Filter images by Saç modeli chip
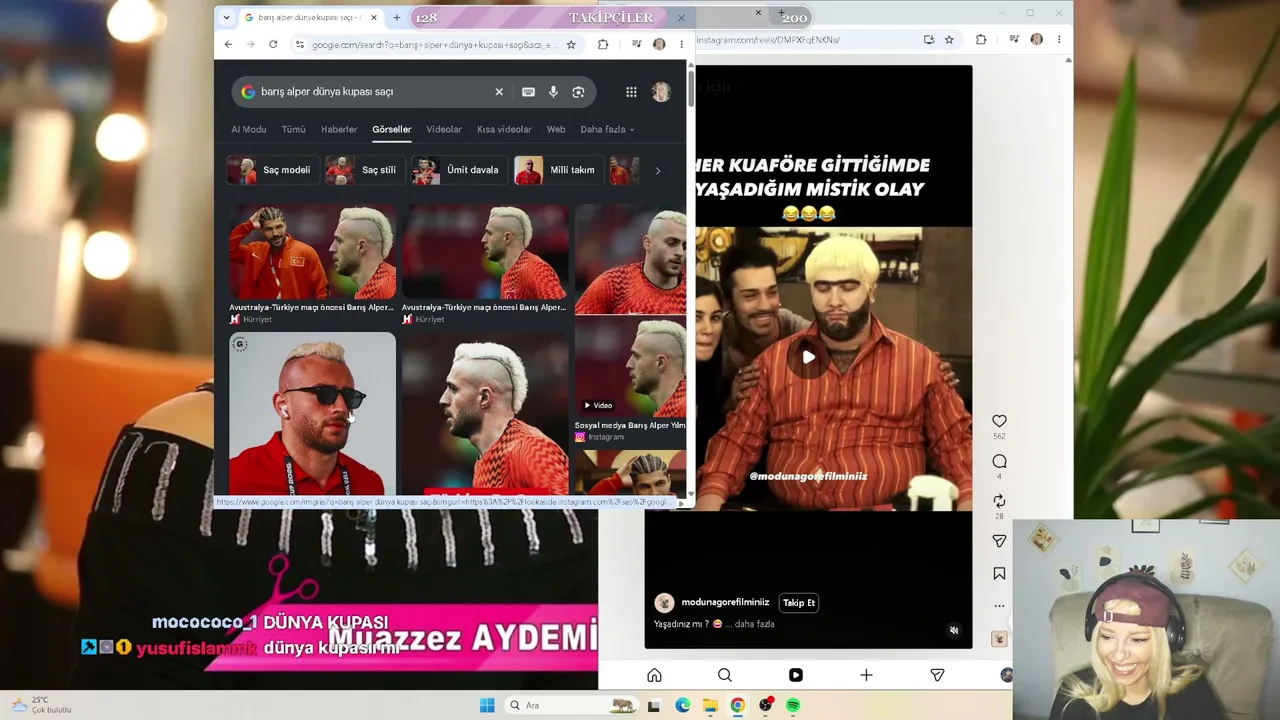Viewport: 1280px width, 720px height. (x=273, y=170)
